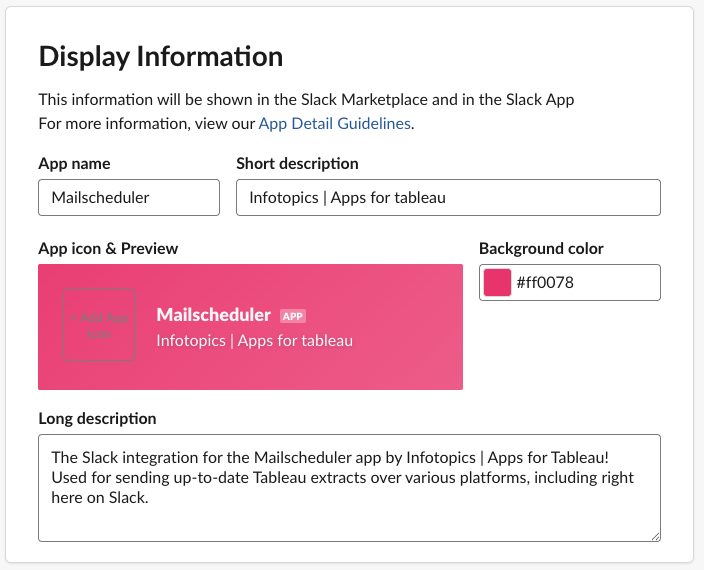Focus the App name input field
Viewport: 704px width, 570px height.
coord(128,197)
